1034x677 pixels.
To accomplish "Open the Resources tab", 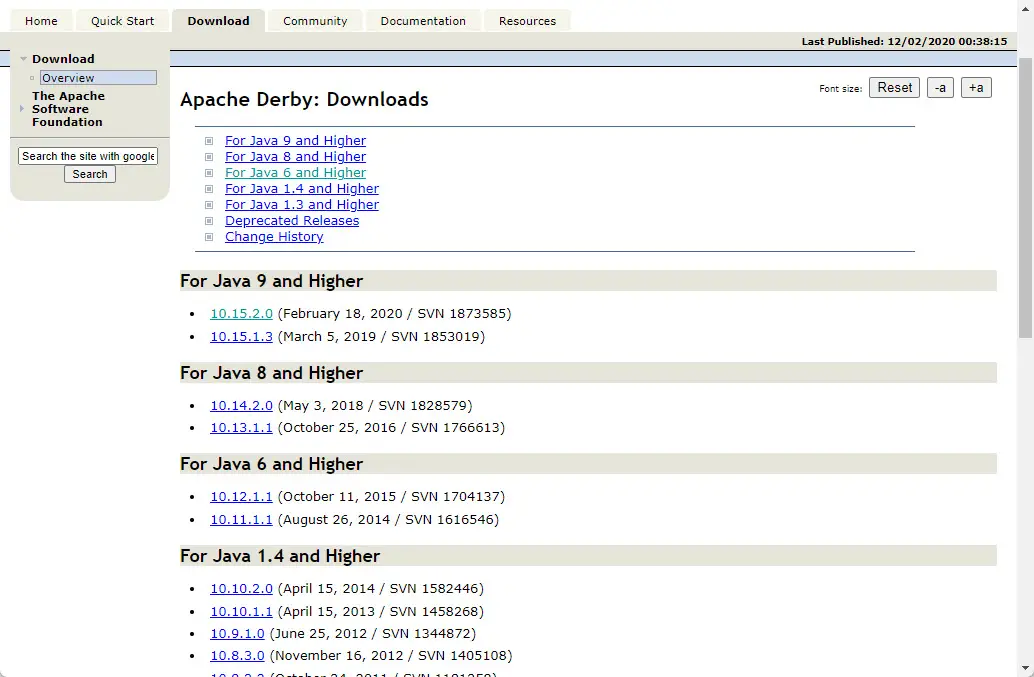I will (527, 21).
